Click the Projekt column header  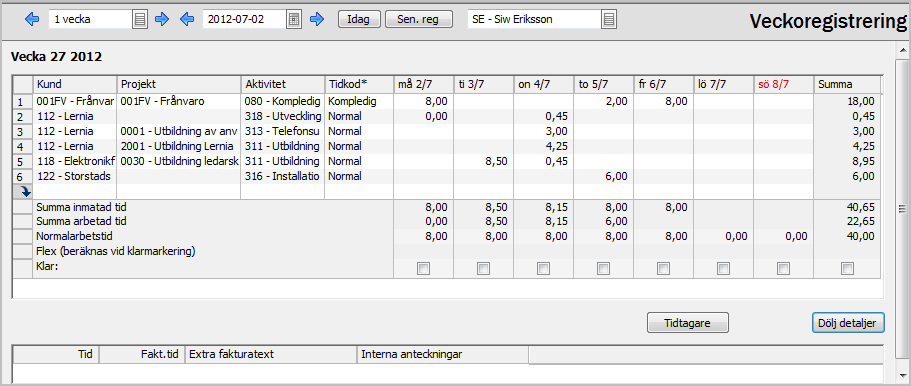(179, 84)
